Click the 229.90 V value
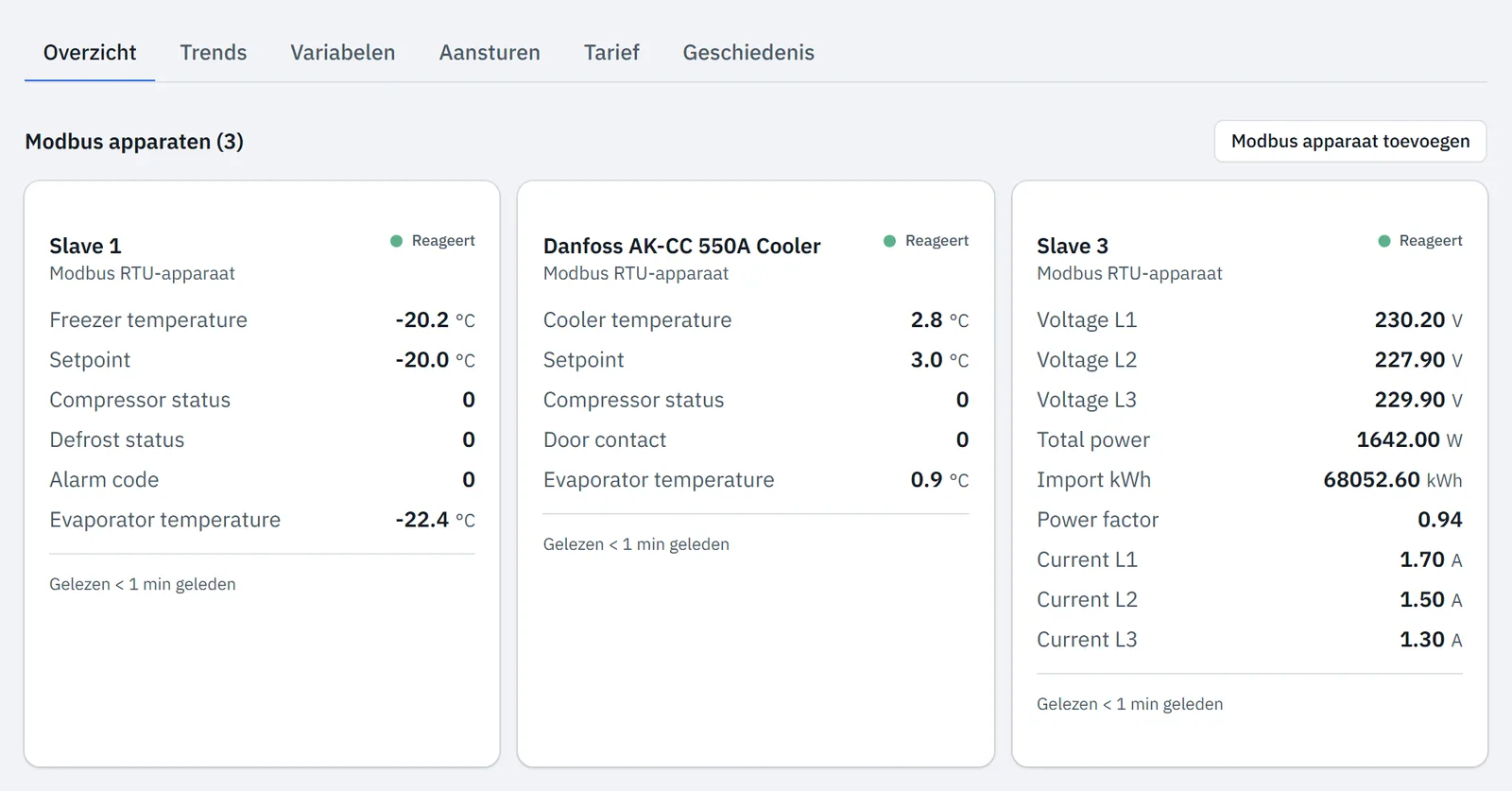1512x791 pixels. (x=1418, y=400)
